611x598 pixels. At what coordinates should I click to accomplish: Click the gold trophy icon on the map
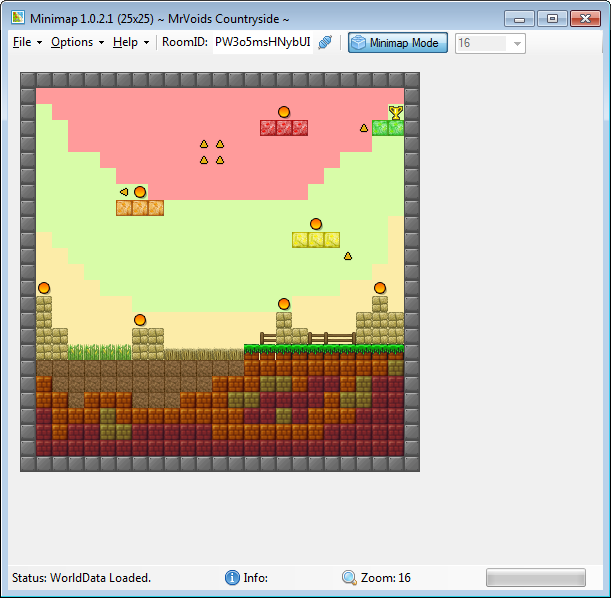click(396, 112)
